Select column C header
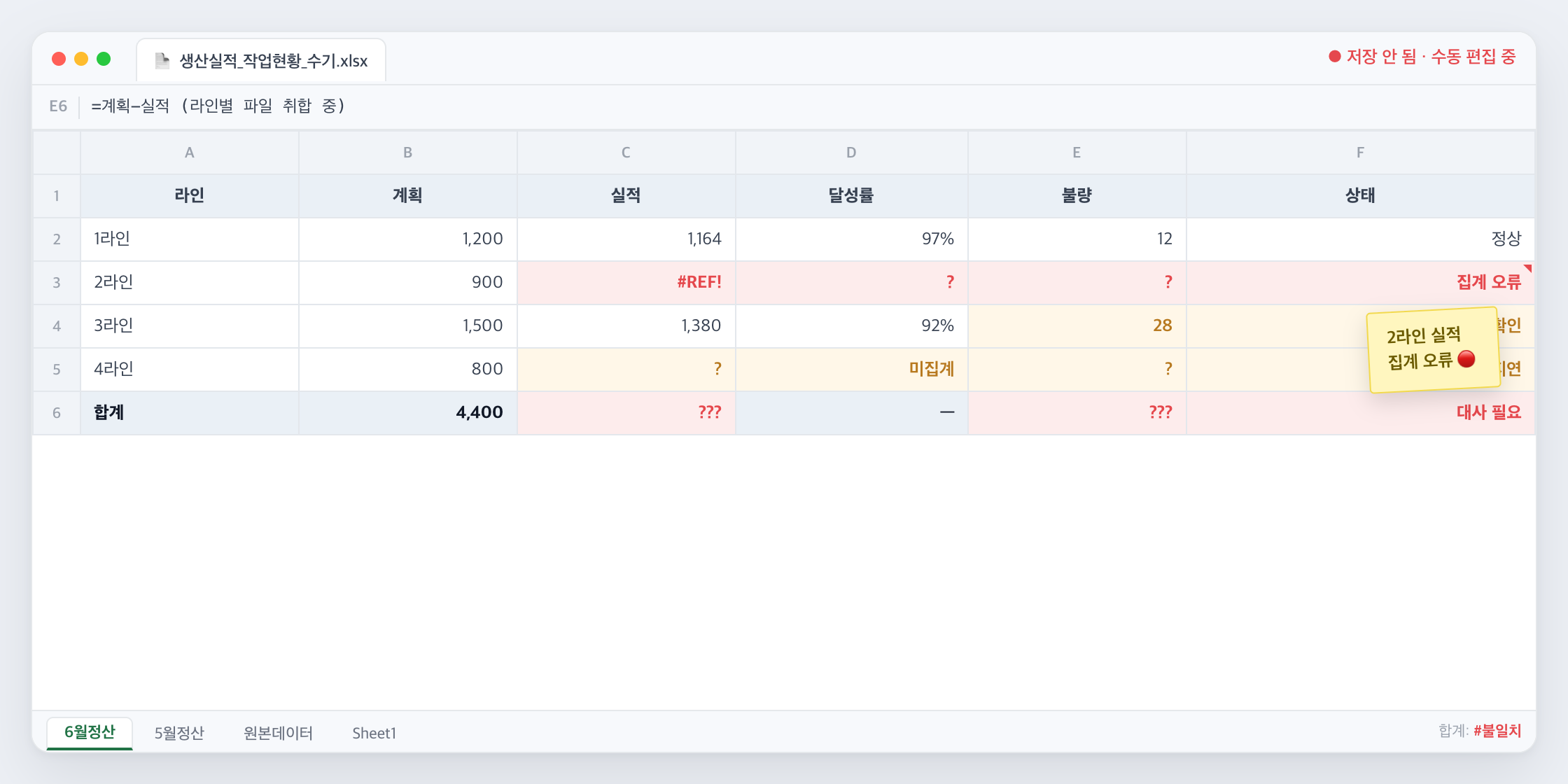 tap(626, 153)
